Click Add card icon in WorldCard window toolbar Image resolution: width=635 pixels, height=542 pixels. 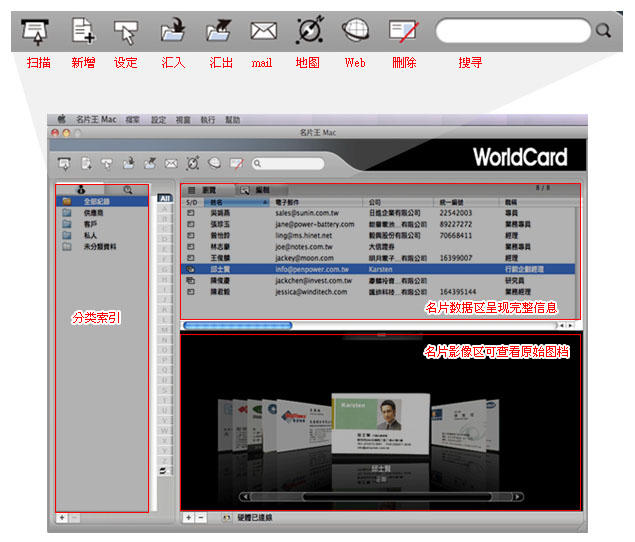[86, 163]
